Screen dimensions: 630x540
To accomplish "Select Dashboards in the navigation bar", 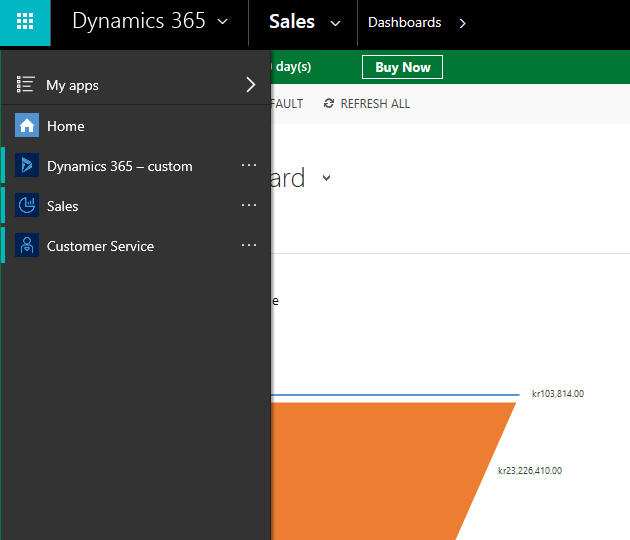I will tap(404, 22).
